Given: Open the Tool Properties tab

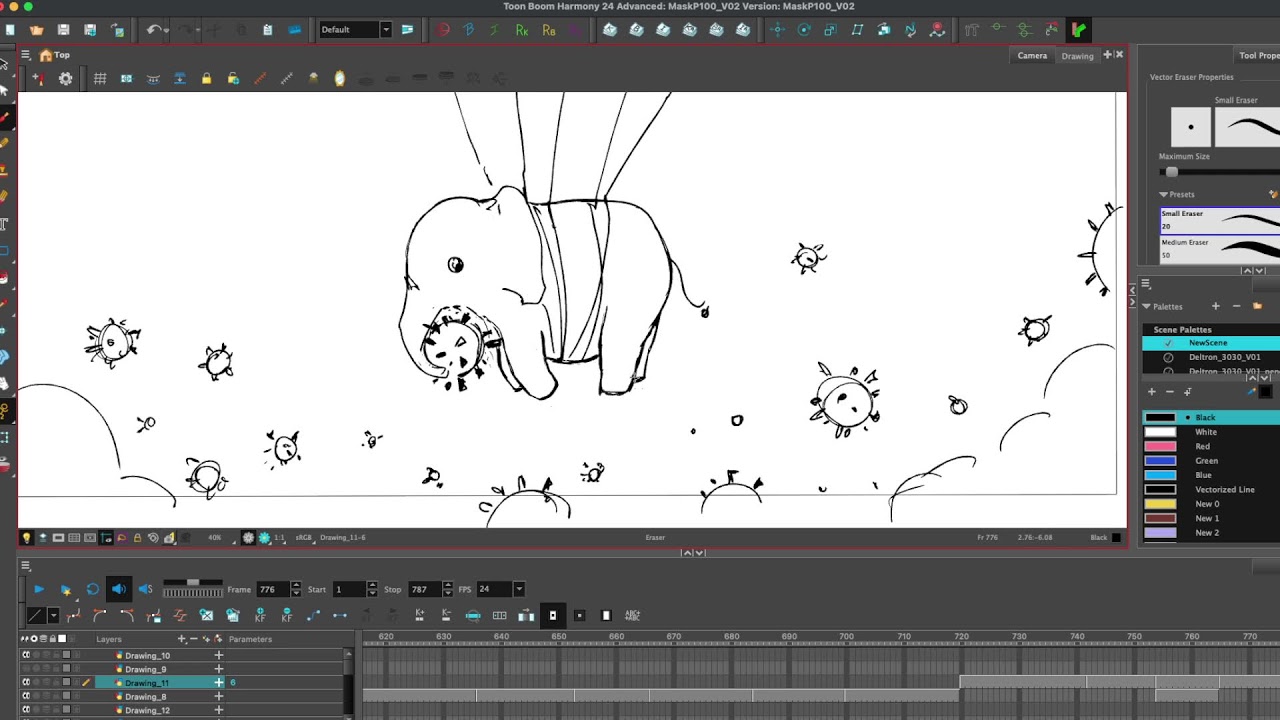Looking at the screenshot, I should (1259, 56).
